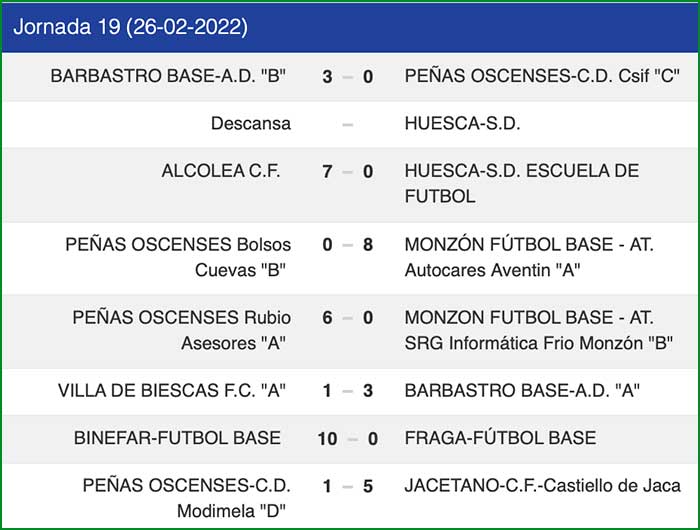This screenshot has width=700, height=530.
Task: Select BINEFAR-FUTBOL BASE team
Action: [x=177, y=438]
